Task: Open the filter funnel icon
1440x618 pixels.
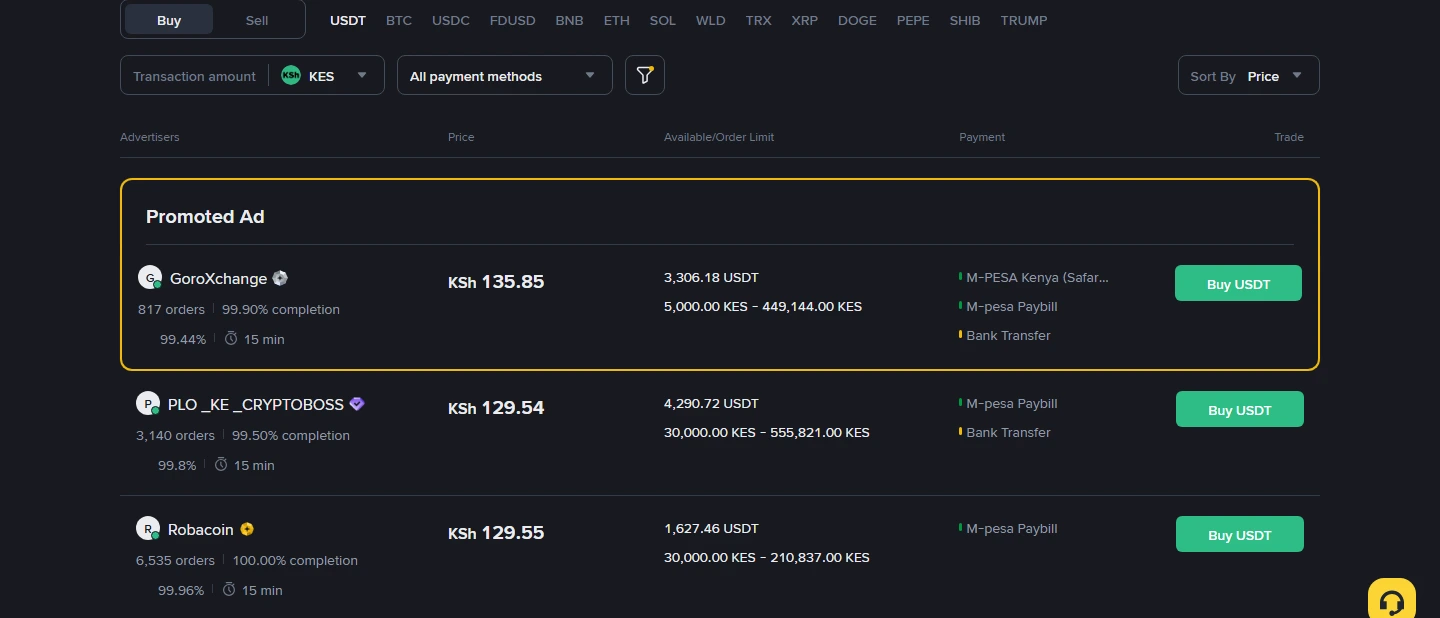Action: pyautogui.click(x=645, y=75)
